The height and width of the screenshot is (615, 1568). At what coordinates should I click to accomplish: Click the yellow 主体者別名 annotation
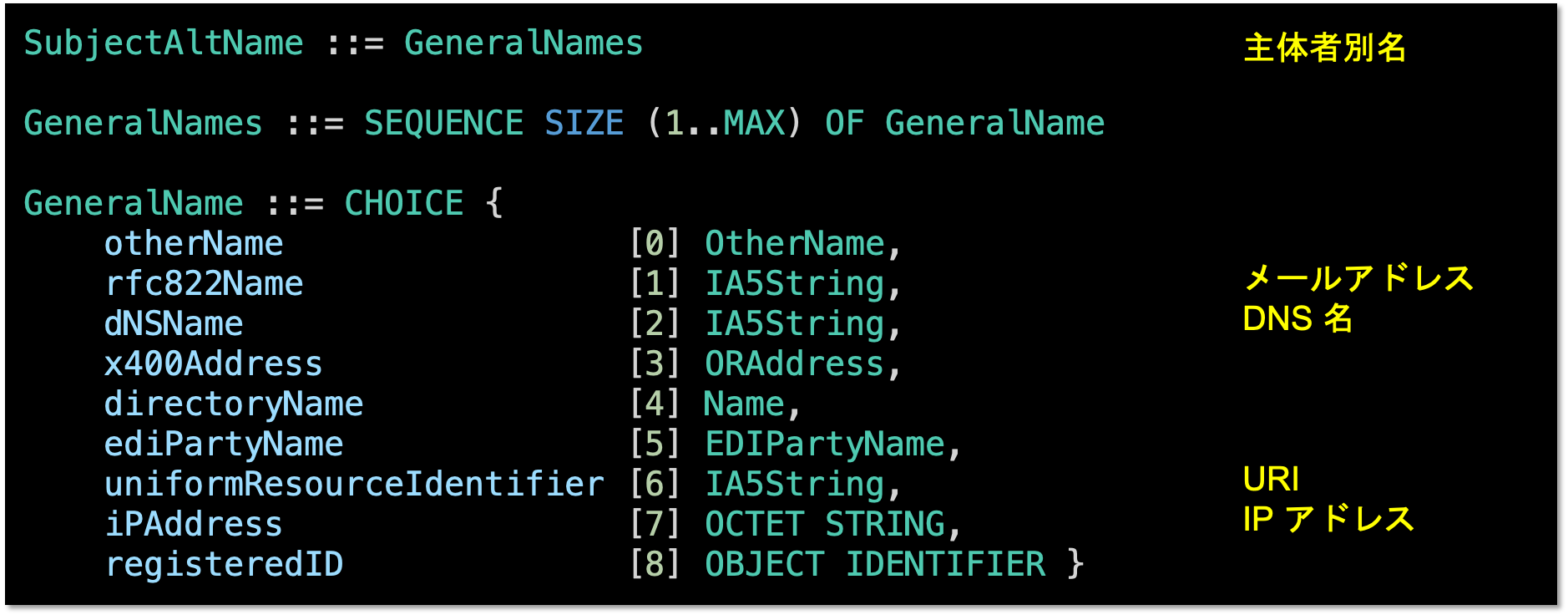(x=1324, y=48)
